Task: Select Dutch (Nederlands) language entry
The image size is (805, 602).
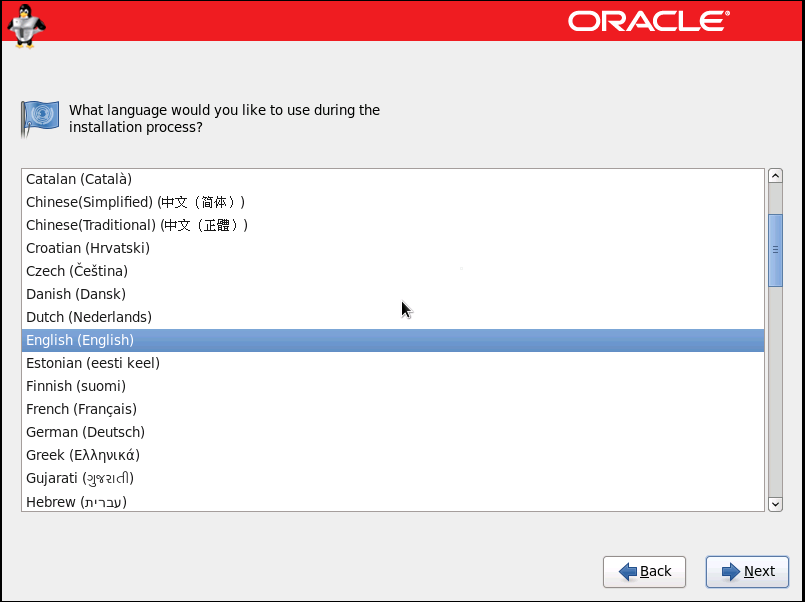Action: [89, 317]
